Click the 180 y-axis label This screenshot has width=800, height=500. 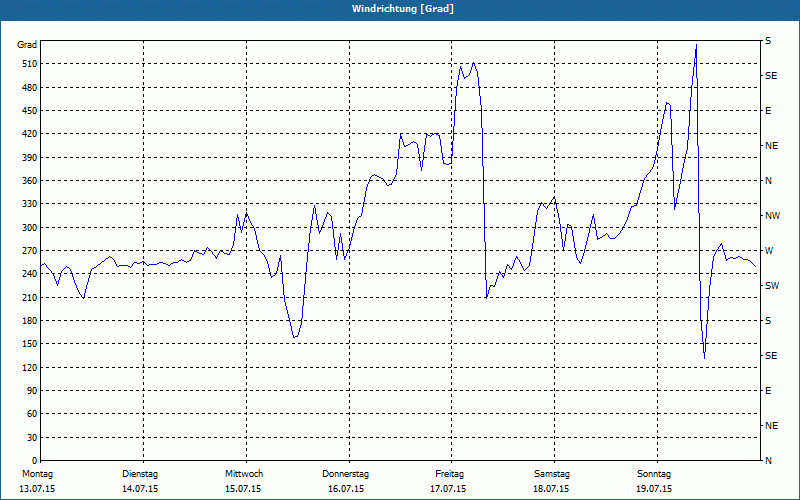[30, 321]
